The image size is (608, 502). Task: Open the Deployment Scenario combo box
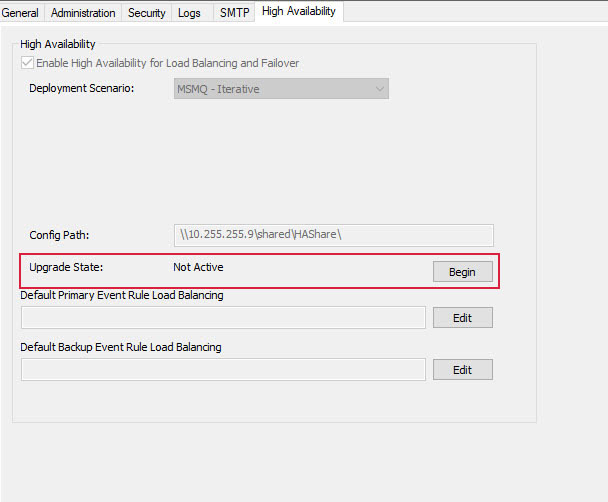pyautogui.click(x=280, y=89)
